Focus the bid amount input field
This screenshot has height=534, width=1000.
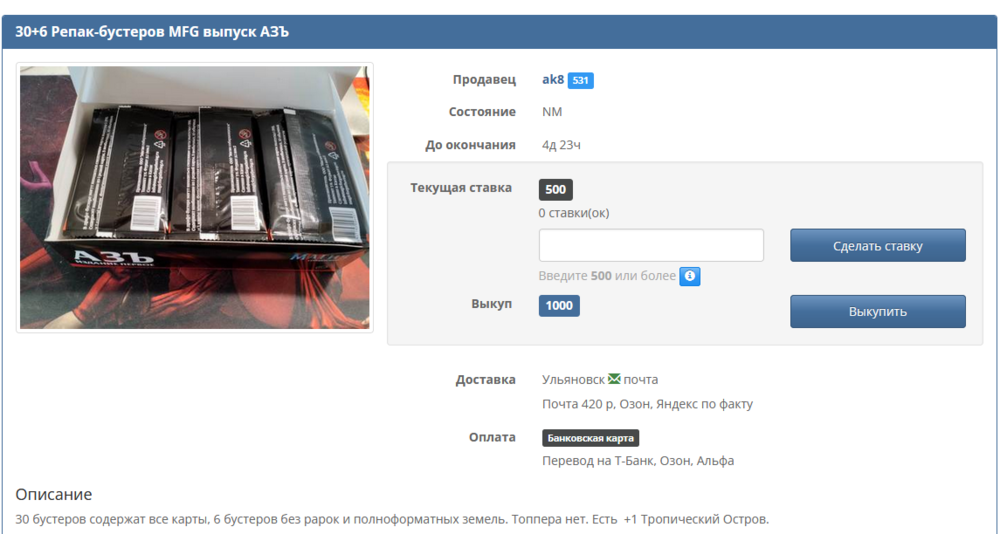651,245
